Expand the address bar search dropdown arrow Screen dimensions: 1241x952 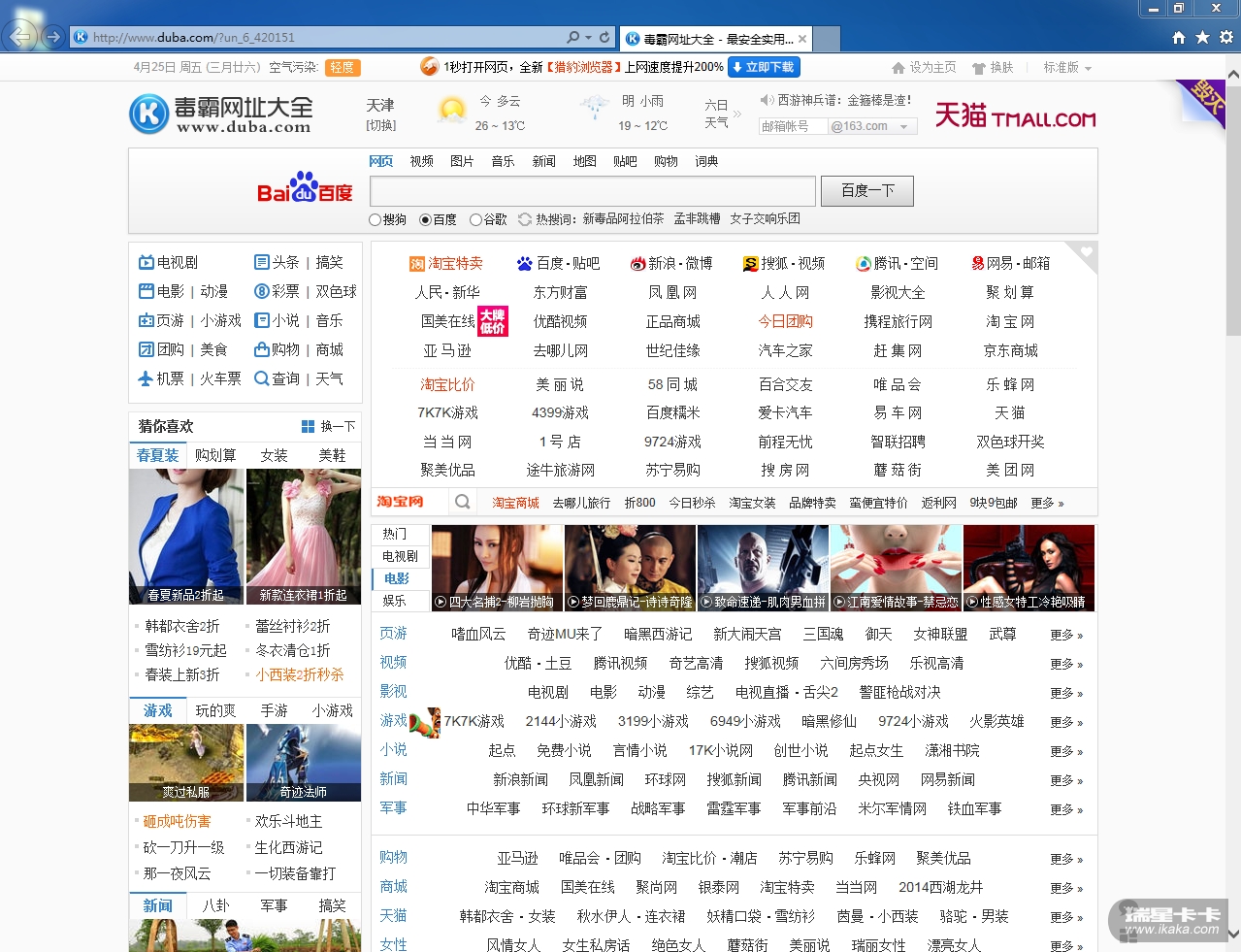[589, 37]
